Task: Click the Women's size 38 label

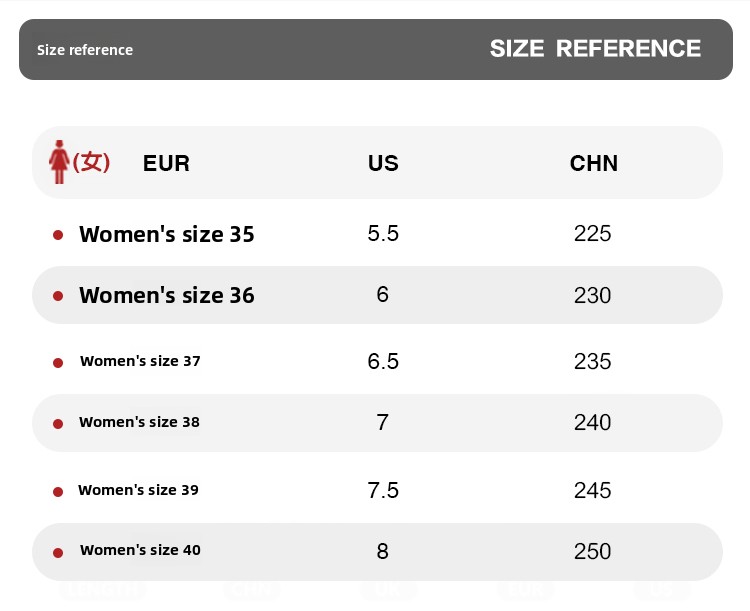Action: coord(140,422)
